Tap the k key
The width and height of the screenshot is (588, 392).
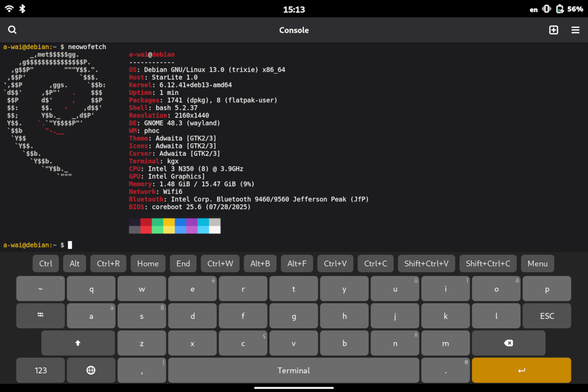(445, 315)
